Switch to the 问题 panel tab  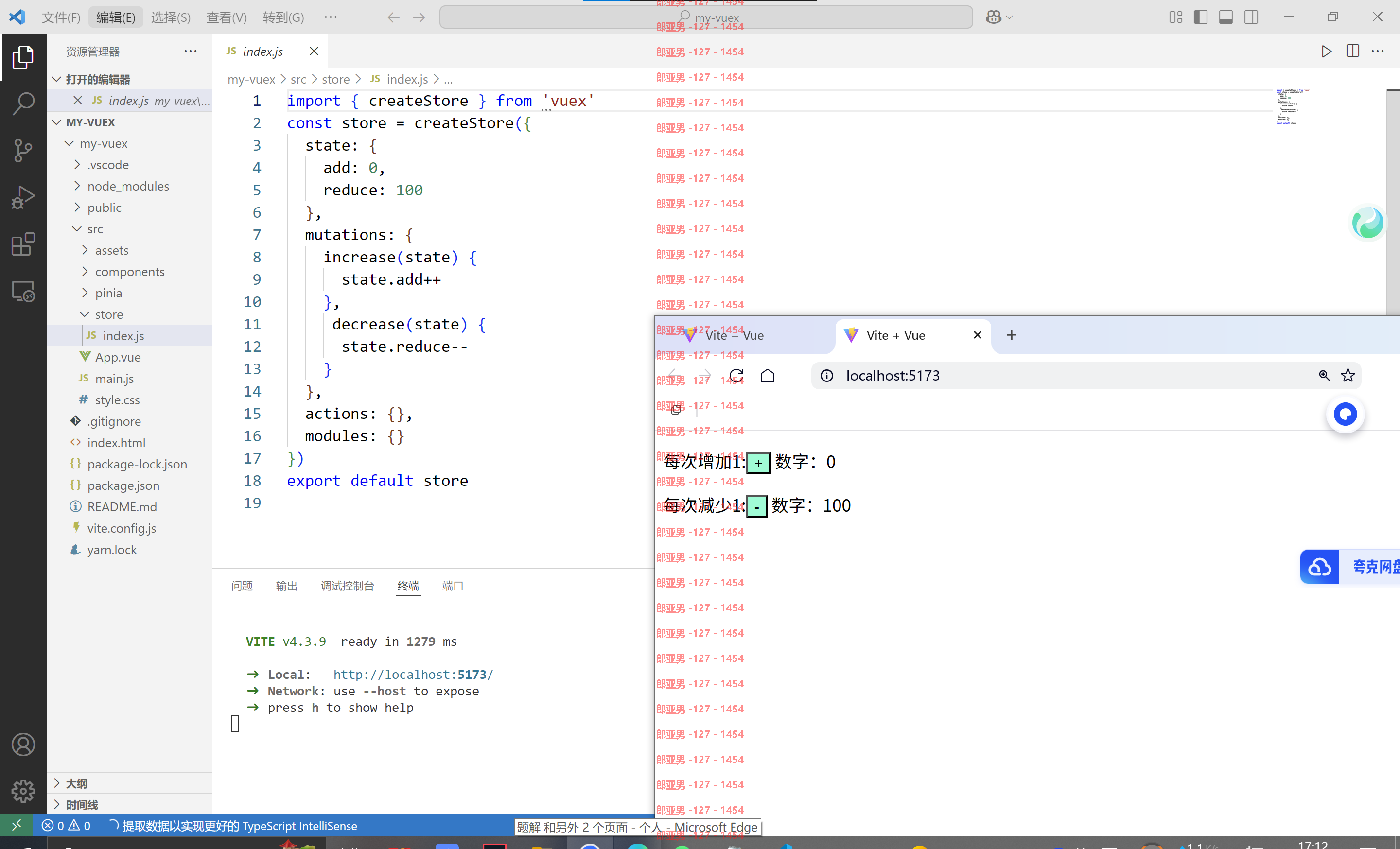point(242,586)
